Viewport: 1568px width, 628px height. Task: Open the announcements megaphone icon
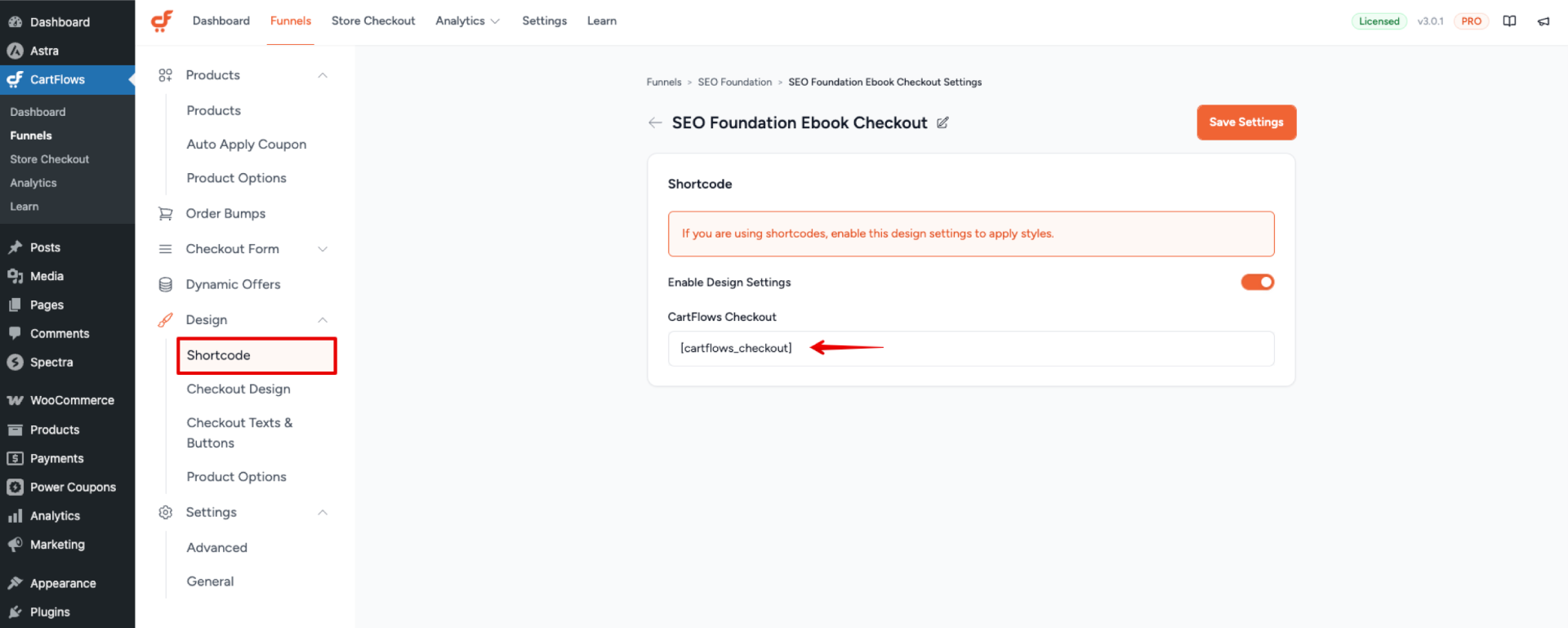pos(1543,21)
